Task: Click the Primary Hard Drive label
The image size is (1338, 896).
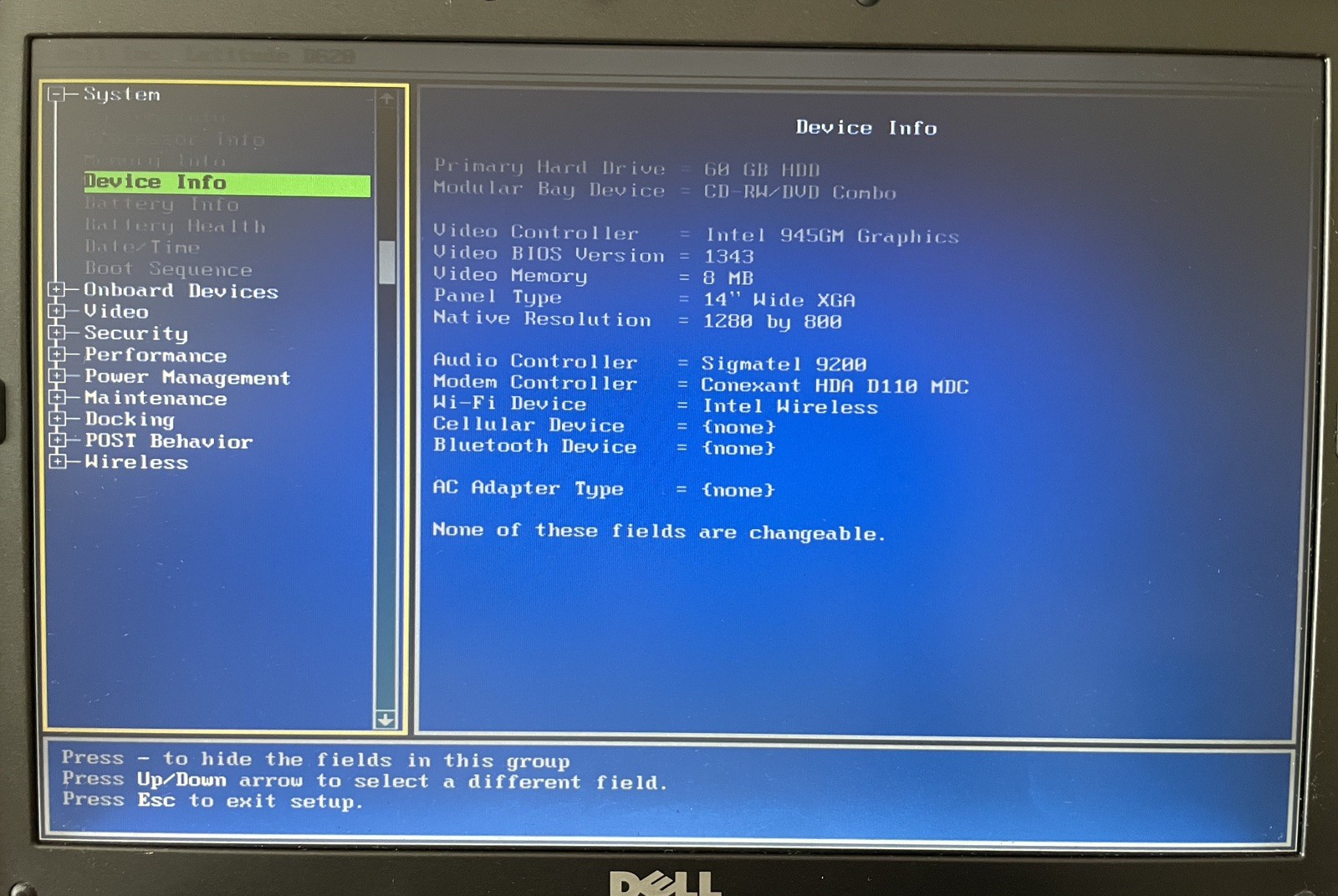Action: click(549, 167)
